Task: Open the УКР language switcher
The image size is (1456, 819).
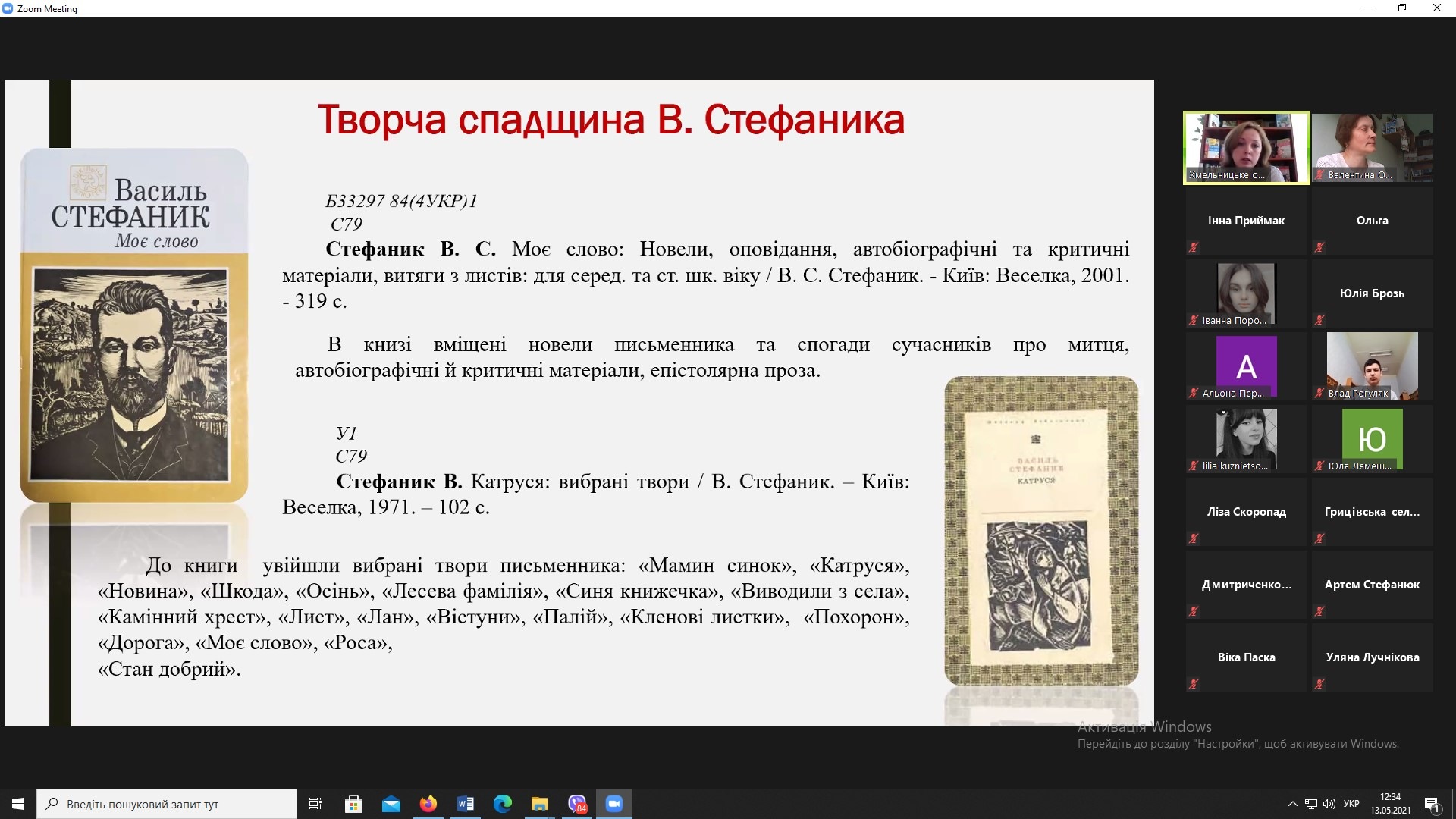Action: tap(1351, 804)
